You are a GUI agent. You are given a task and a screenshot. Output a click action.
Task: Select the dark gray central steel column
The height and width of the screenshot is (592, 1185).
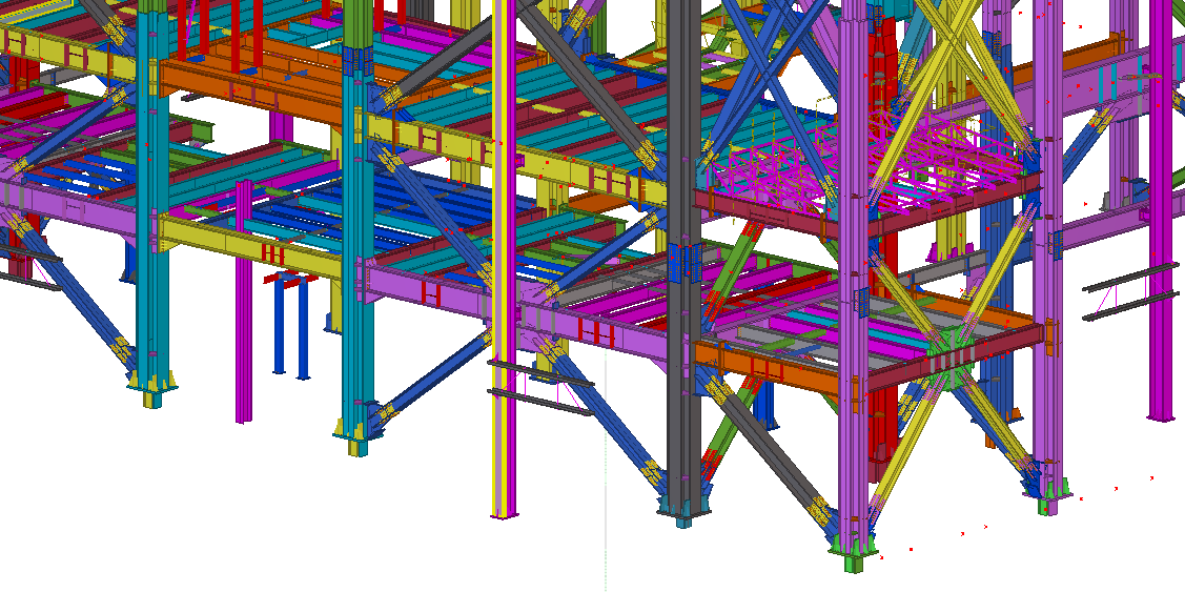[x=684, y=257]
